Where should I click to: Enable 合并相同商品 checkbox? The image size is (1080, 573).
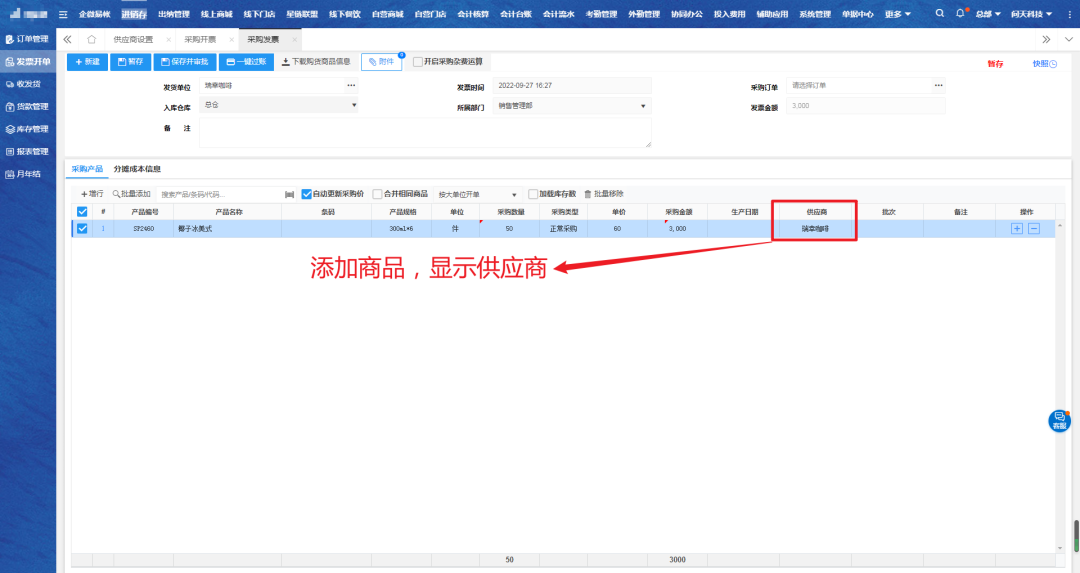point(377,194)
